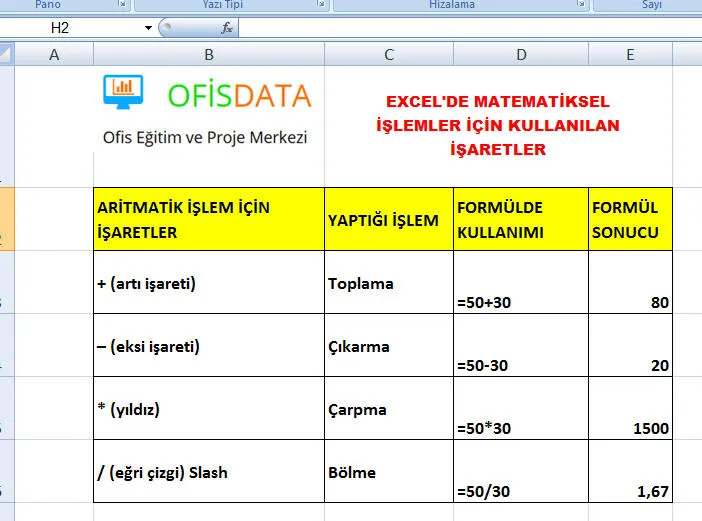This screenshot has height=521, width=702.
Task: Click the OFISDATA logo image
Action: (x=208, y=111)
